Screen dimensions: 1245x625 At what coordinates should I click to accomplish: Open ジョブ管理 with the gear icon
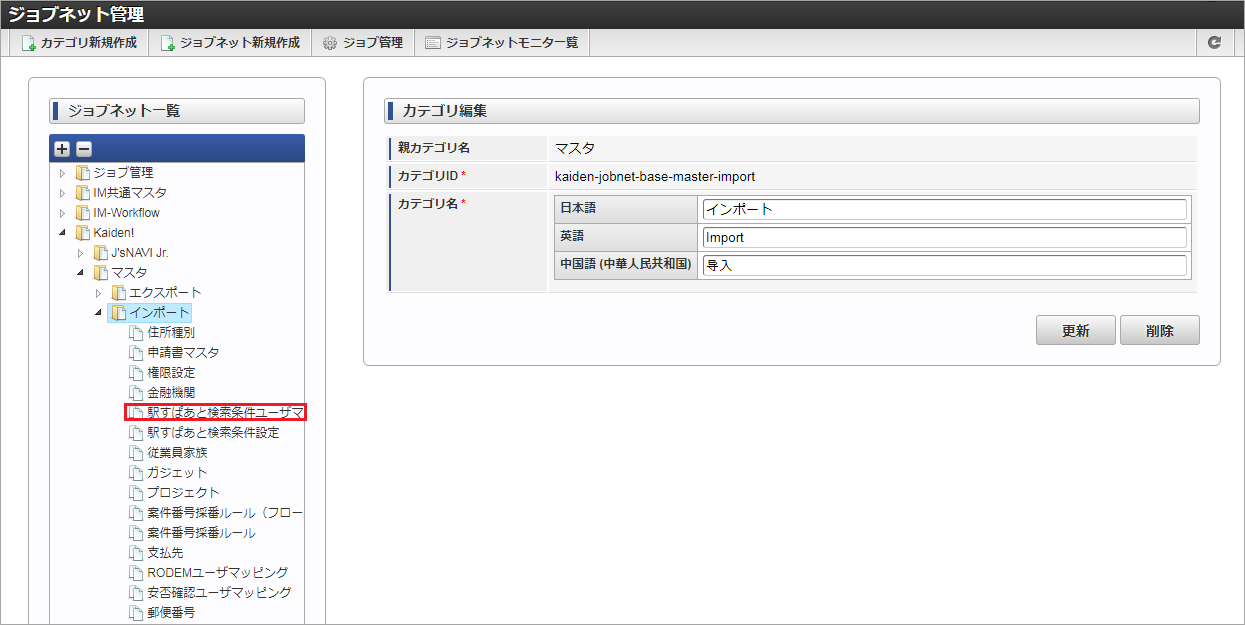(362, 43)
